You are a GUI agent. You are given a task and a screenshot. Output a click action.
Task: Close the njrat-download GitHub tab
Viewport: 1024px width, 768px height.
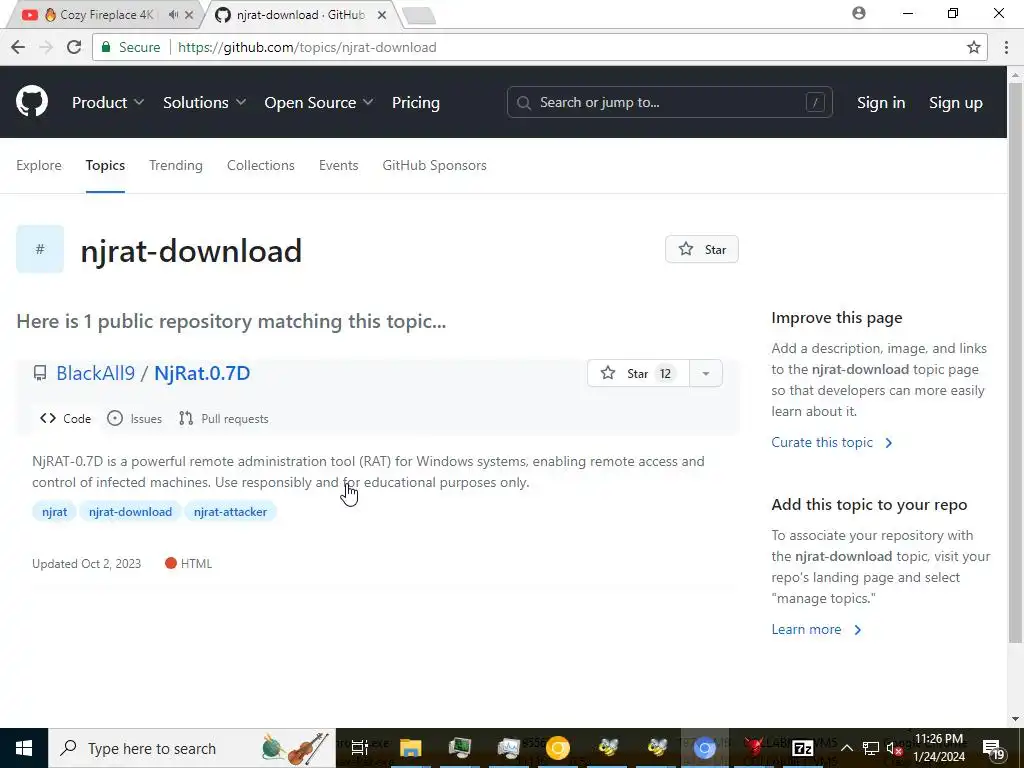pos(382,14)
